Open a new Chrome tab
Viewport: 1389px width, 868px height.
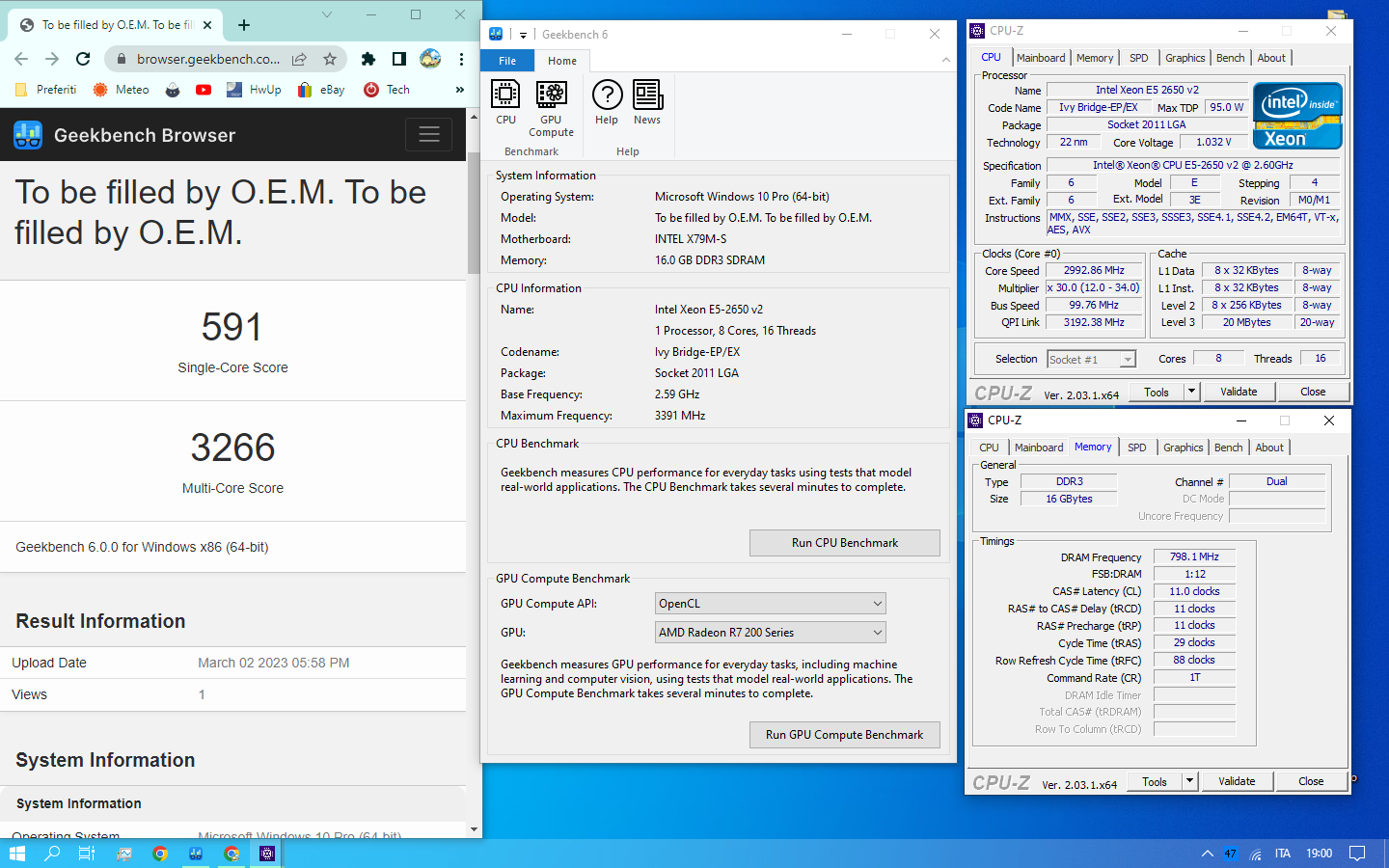point(244,25)
